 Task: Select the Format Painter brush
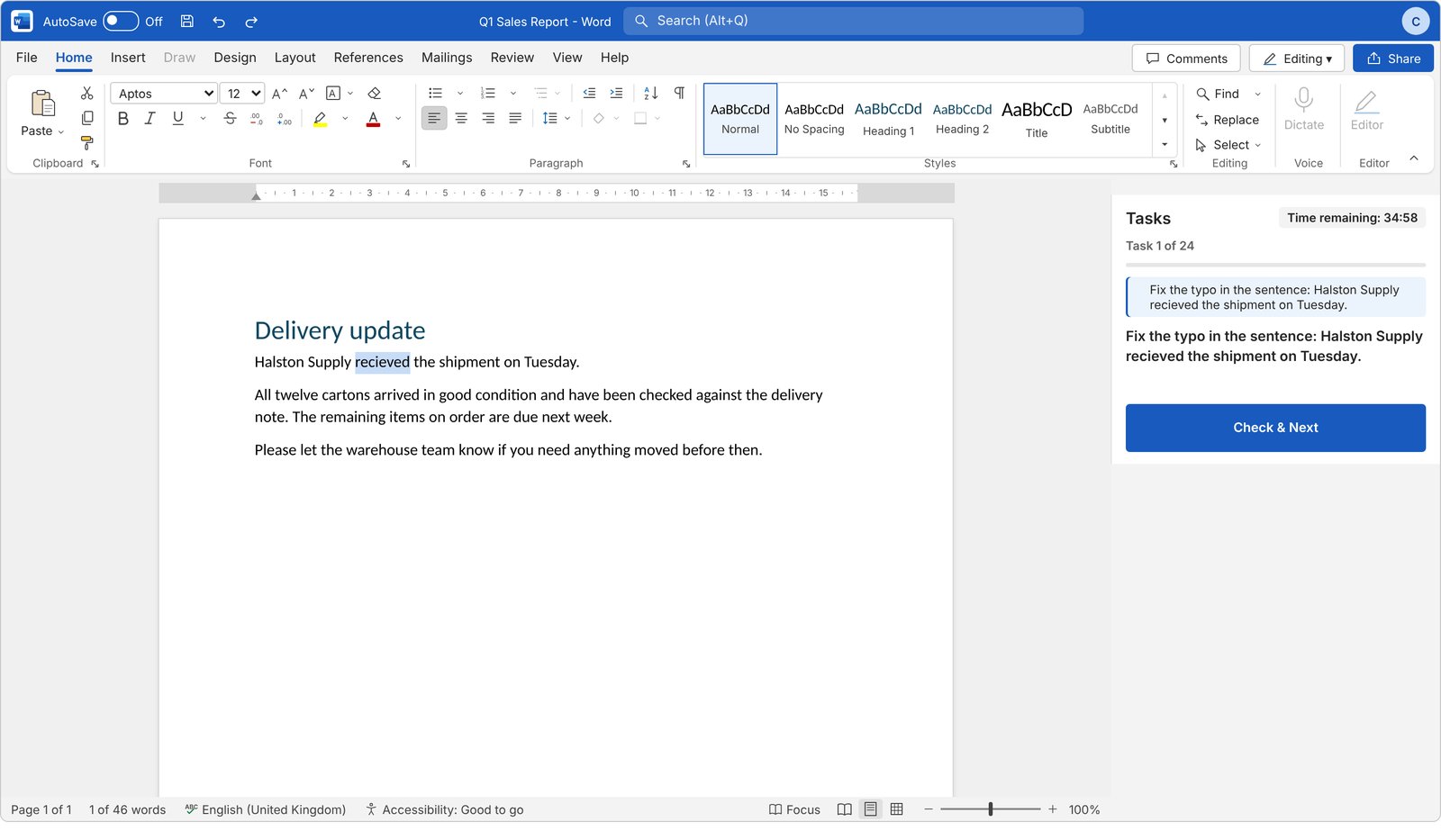(87, 142)
